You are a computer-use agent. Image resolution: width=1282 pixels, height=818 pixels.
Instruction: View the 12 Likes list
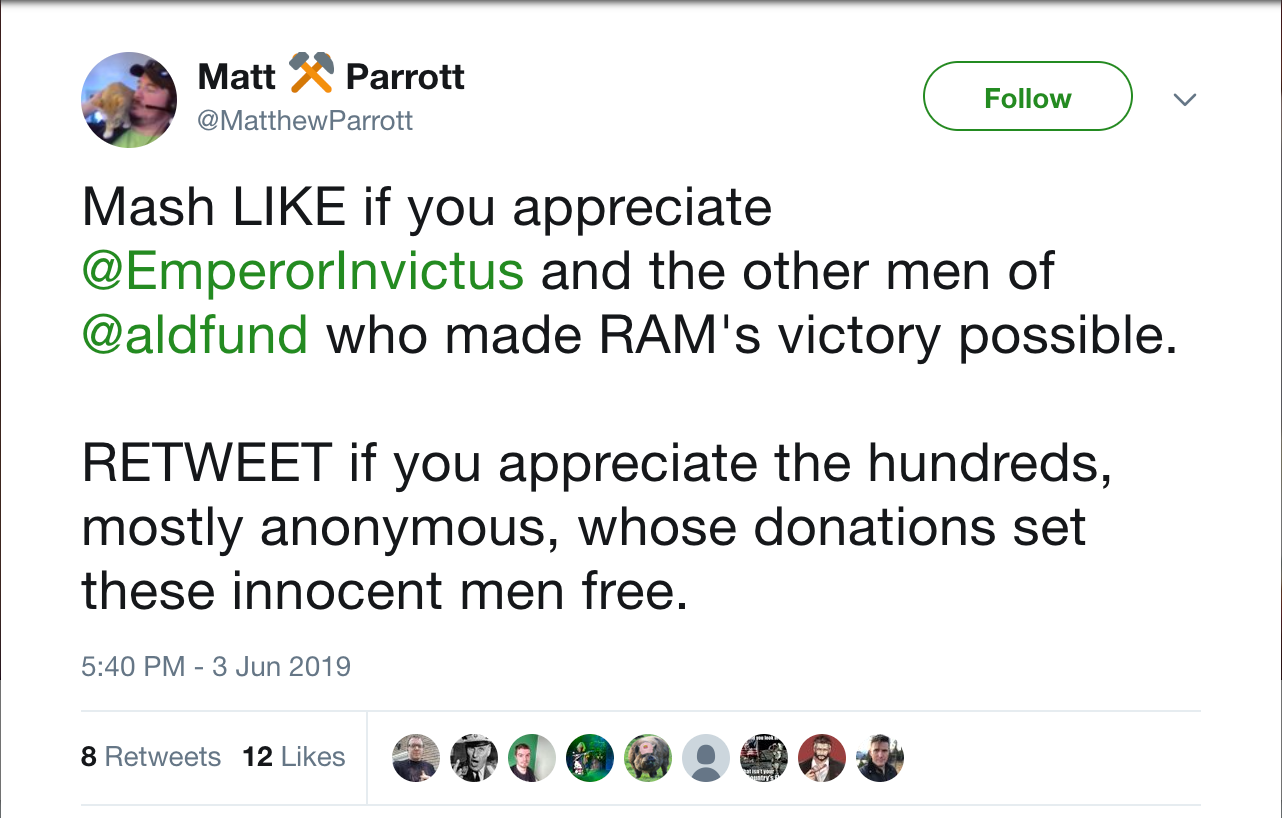(x=293, y=757)
